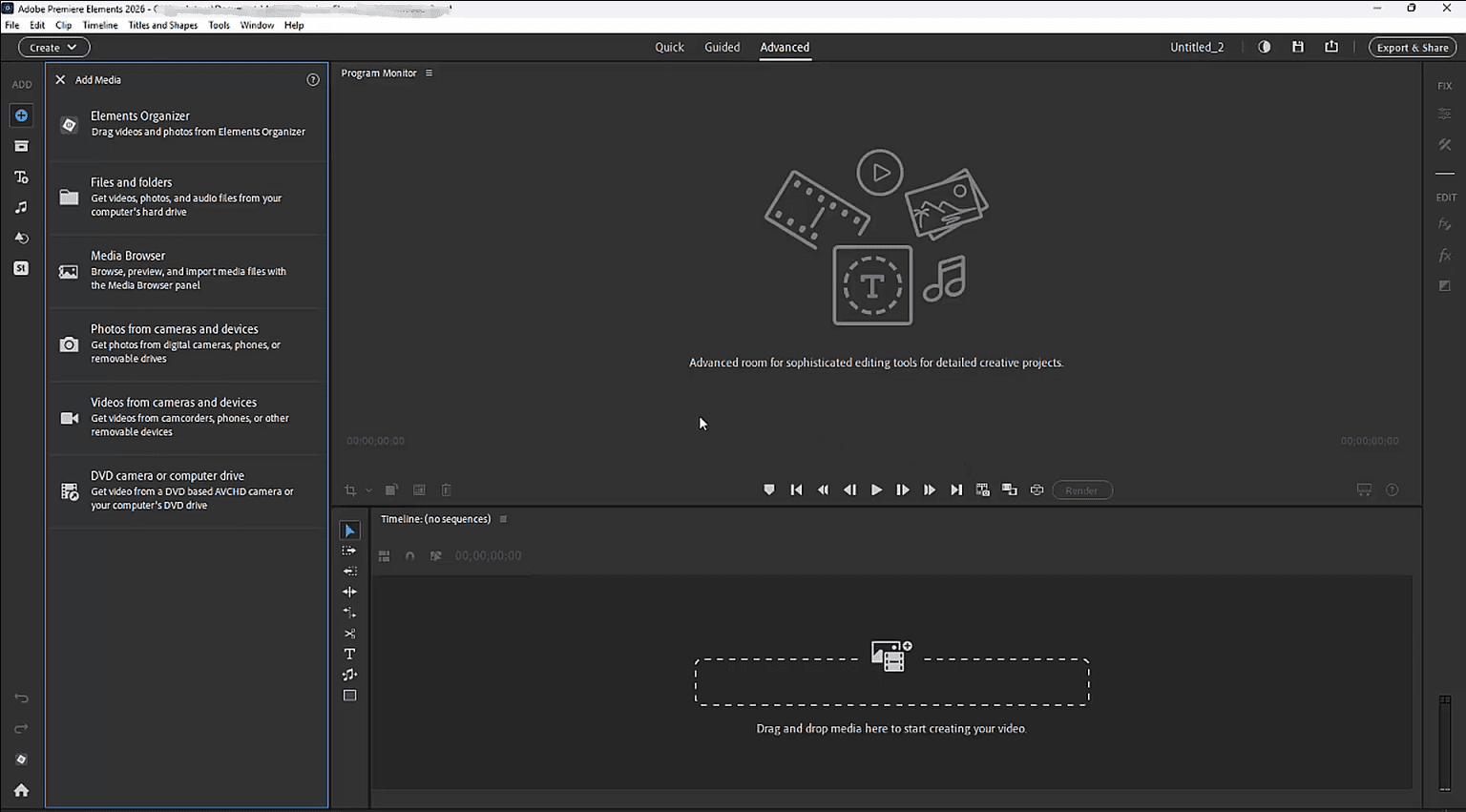Click the Undo arrow icon
Image resolution: width=1466 pixels, height=812 pixels.
point(21,698)
